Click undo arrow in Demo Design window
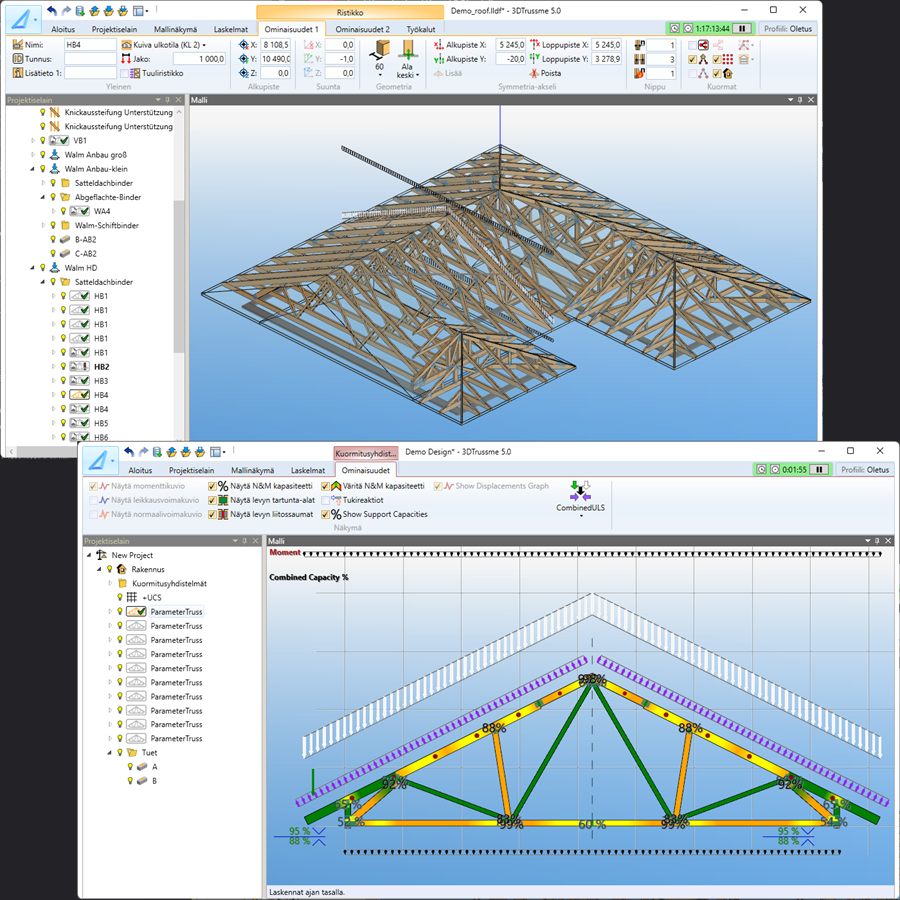This screenshot has width=900, height=900. point(129,452)
